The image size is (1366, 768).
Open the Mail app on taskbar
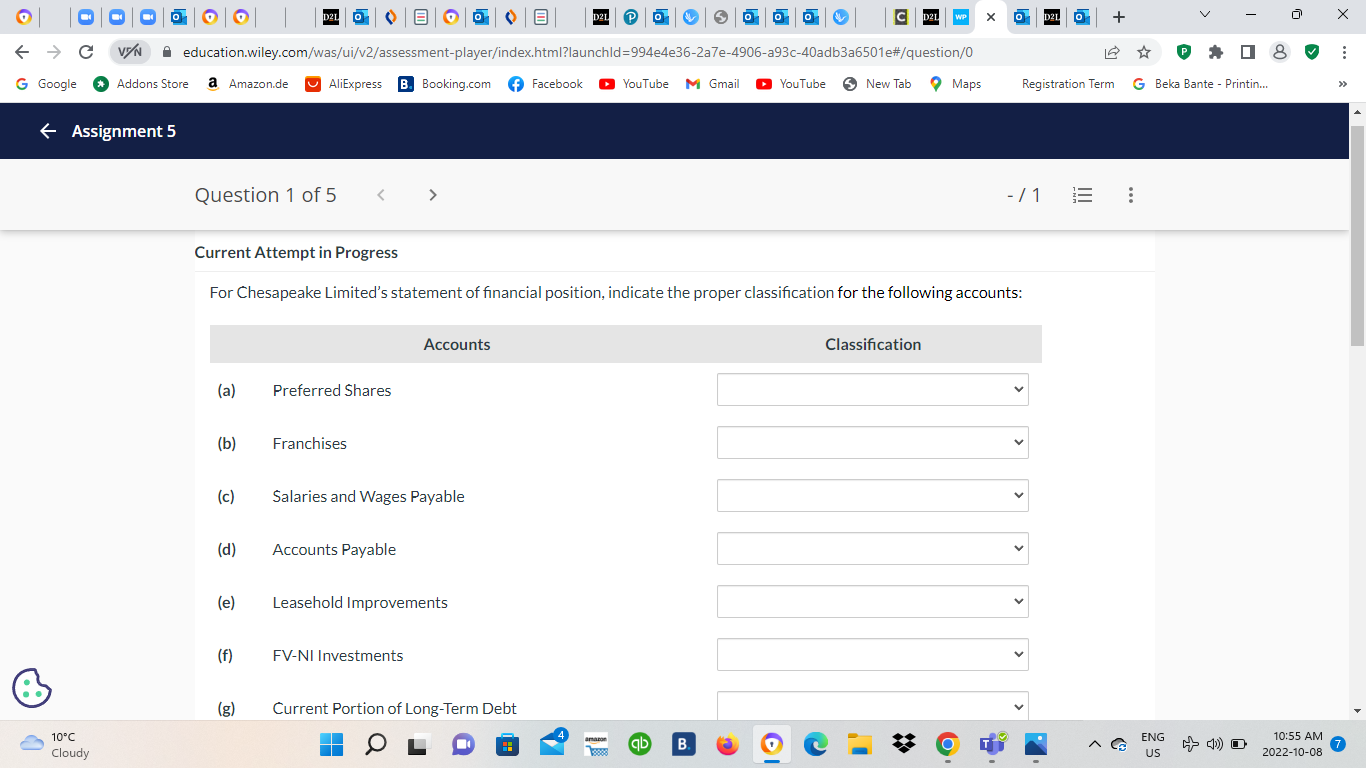point(551,744)
